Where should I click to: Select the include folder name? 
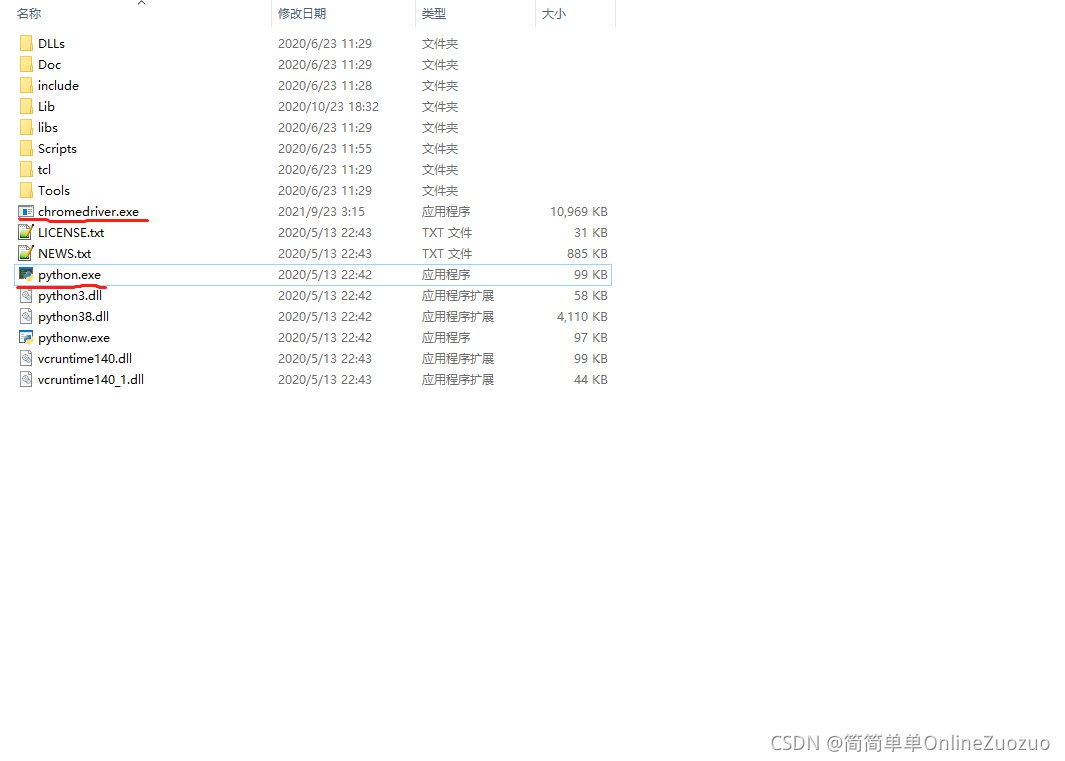pyautogui.click(x=58, y=86)
